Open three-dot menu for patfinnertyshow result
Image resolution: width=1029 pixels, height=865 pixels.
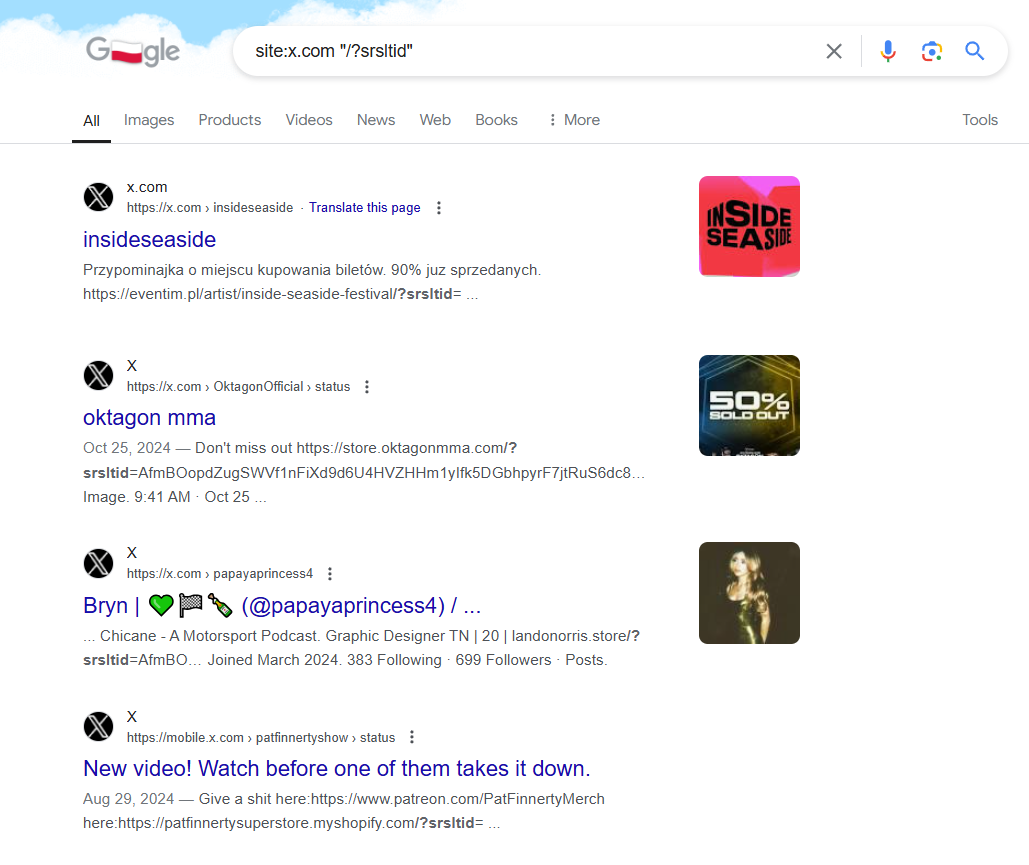click(x=412, y=737)
